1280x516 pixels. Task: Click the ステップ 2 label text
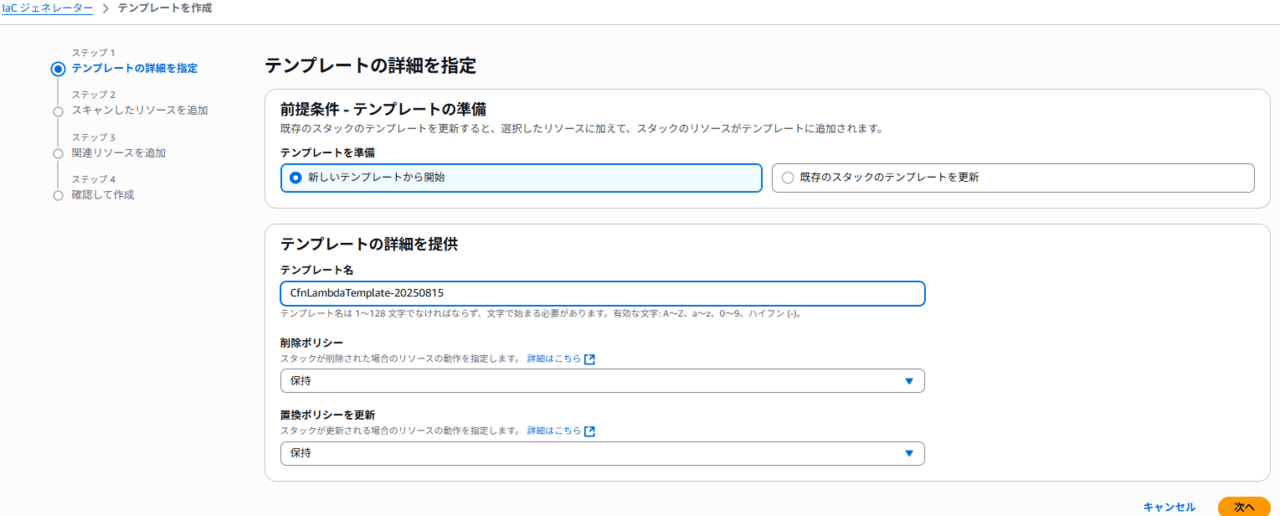point(94,95)
